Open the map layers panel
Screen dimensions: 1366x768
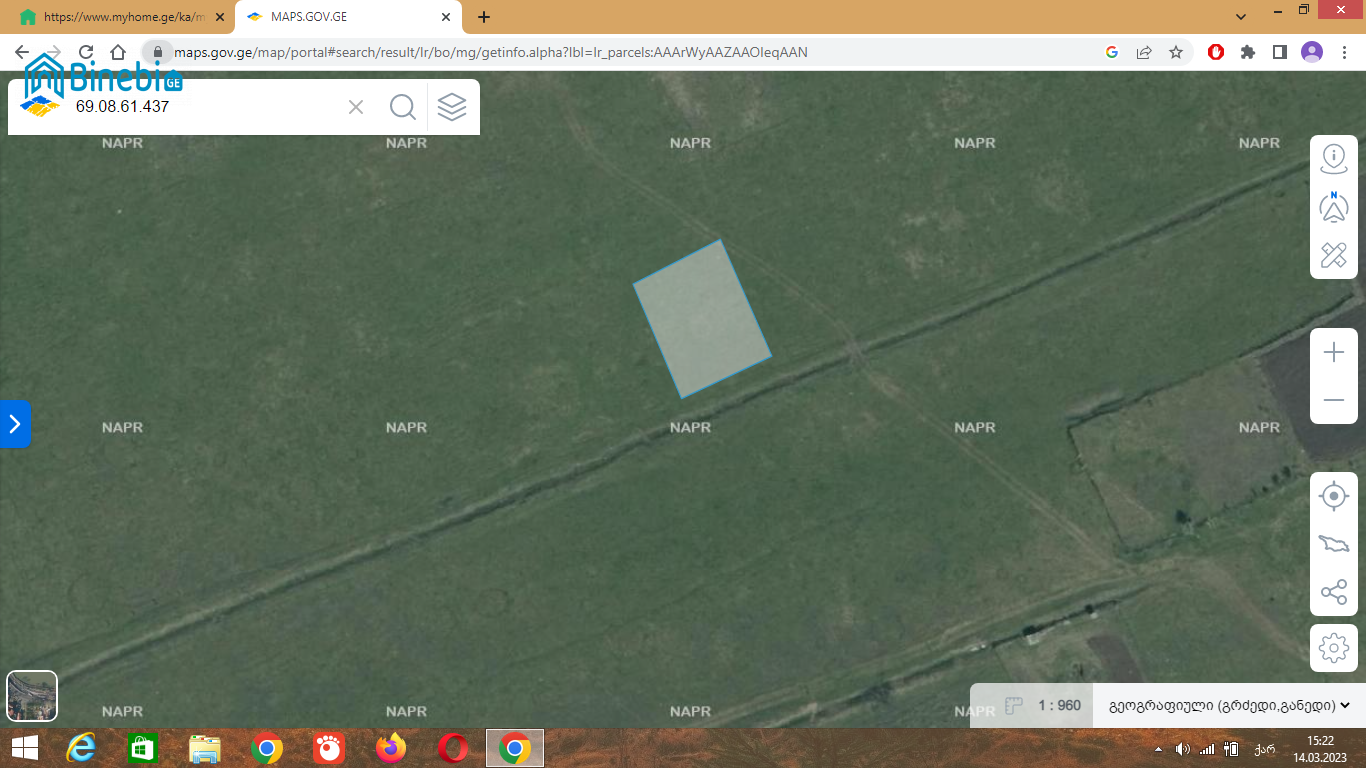[x=452, y=107]
